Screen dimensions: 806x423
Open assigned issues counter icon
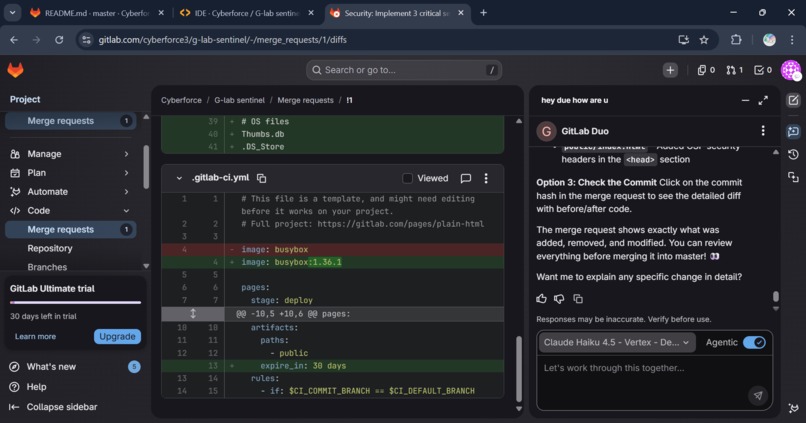pyautogui.click(x=706, y=70)
